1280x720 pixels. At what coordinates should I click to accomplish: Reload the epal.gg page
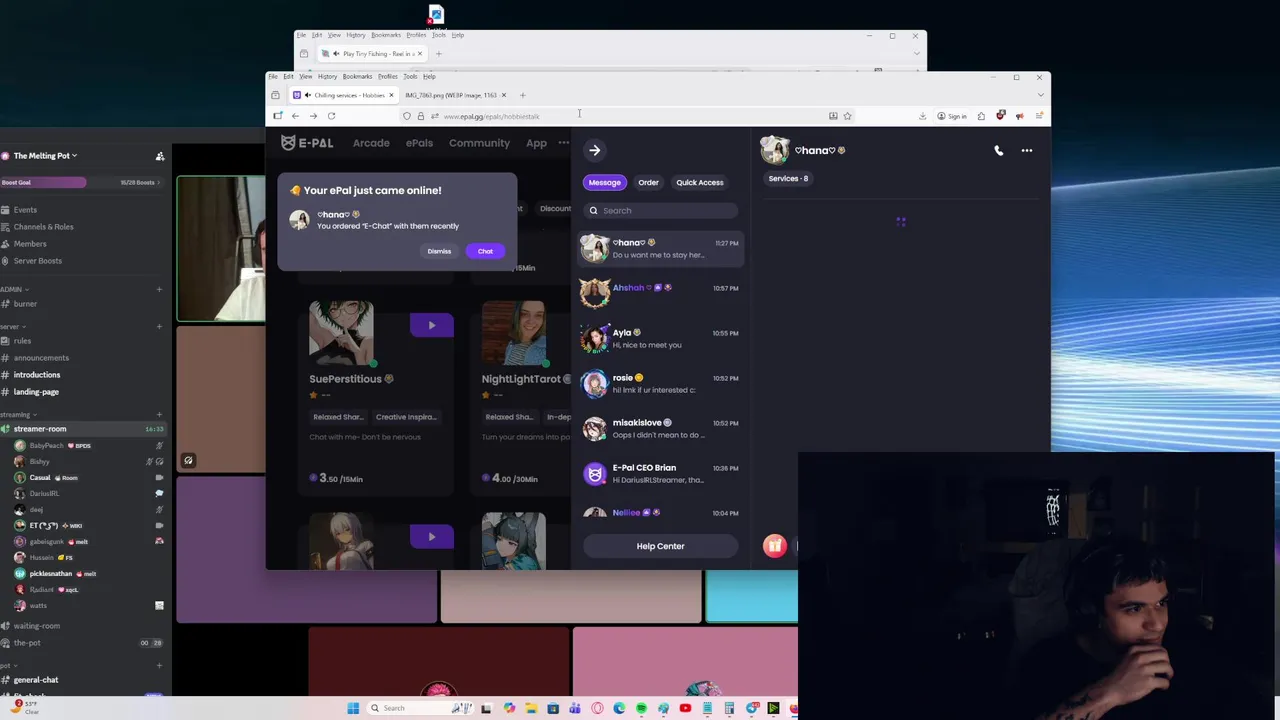click(331, 116)
